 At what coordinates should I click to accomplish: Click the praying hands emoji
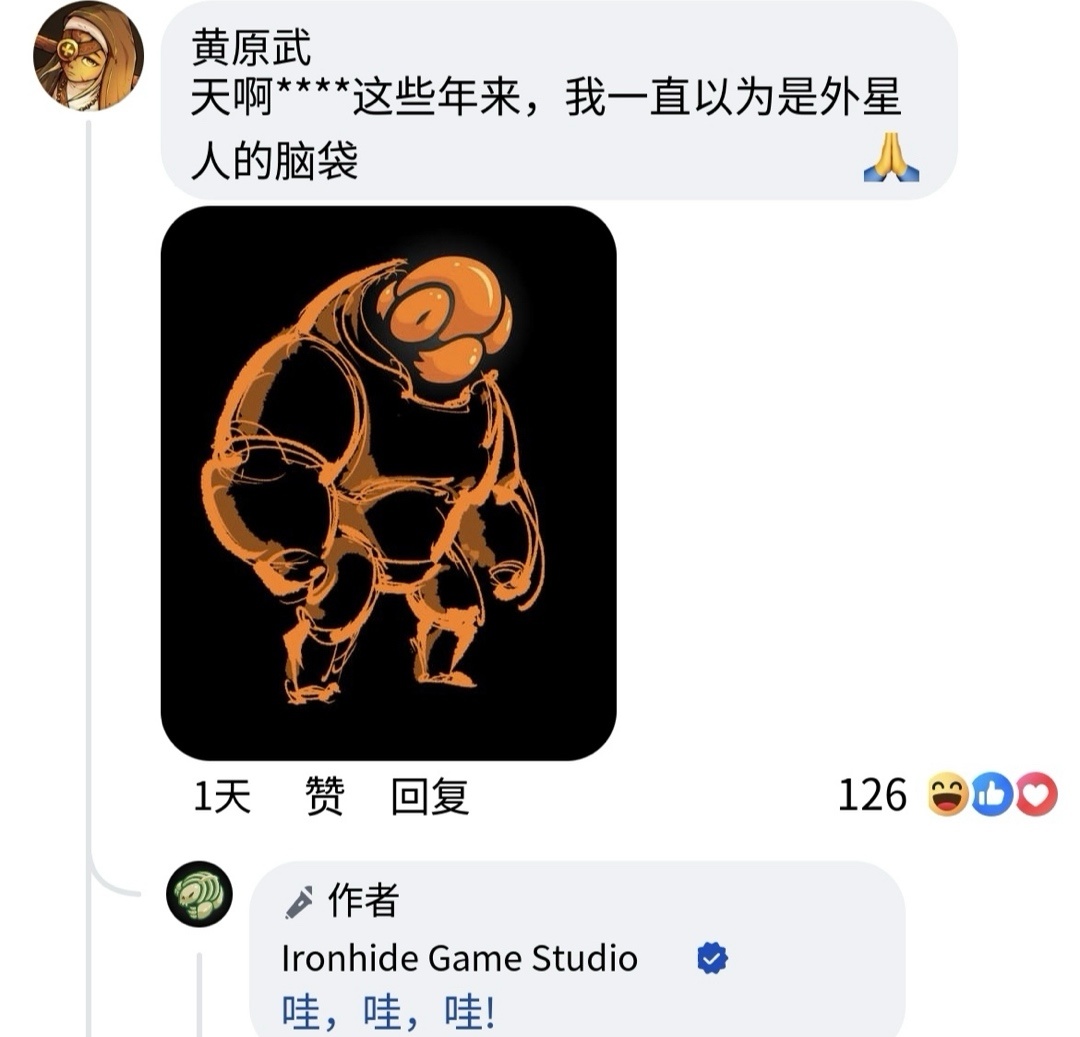pyautogui.click(x=891, y=157)
